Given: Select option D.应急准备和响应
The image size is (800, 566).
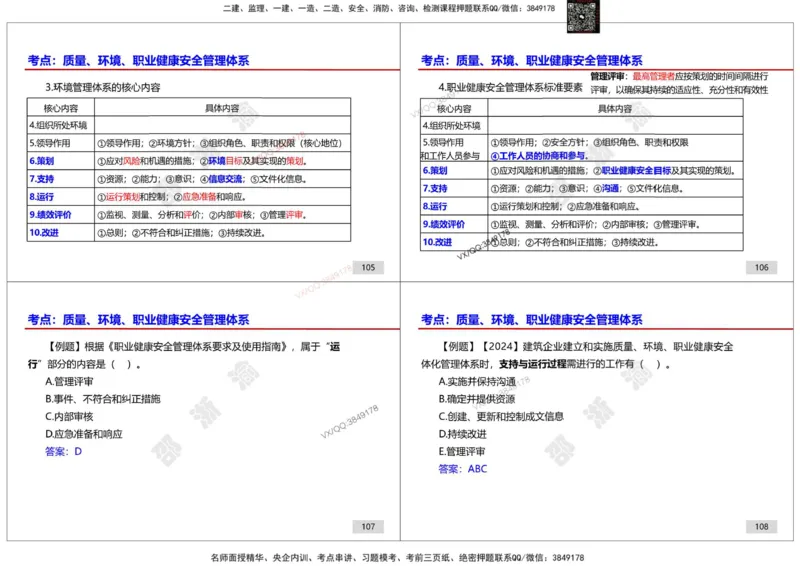Looking at the screenshot, I should (84, 434).
